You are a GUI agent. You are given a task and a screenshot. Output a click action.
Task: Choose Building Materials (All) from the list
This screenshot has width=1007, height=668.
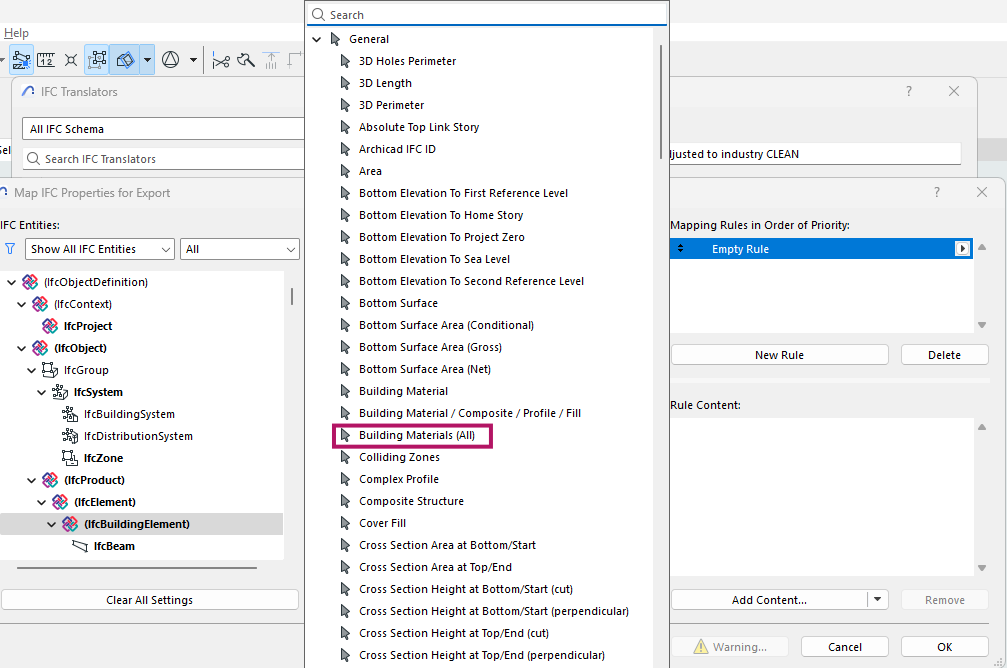coord(424,436)
